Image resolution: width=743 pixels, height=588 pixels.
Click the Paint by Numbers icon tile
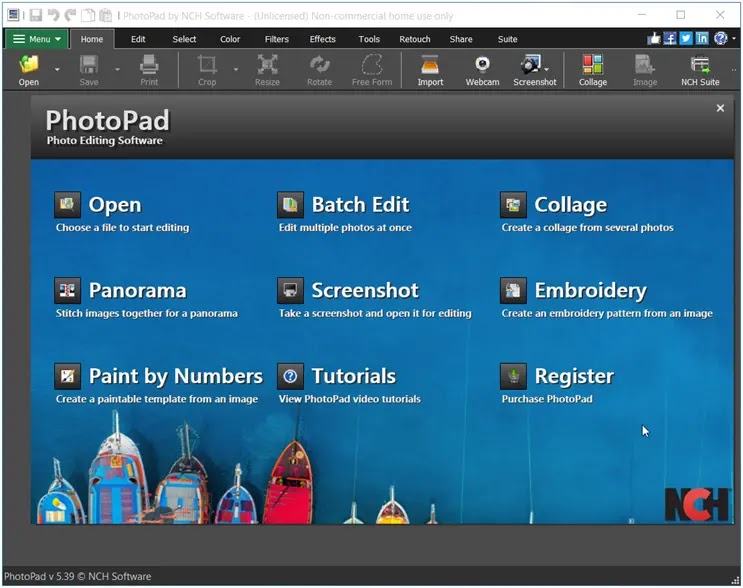(67, 376)
